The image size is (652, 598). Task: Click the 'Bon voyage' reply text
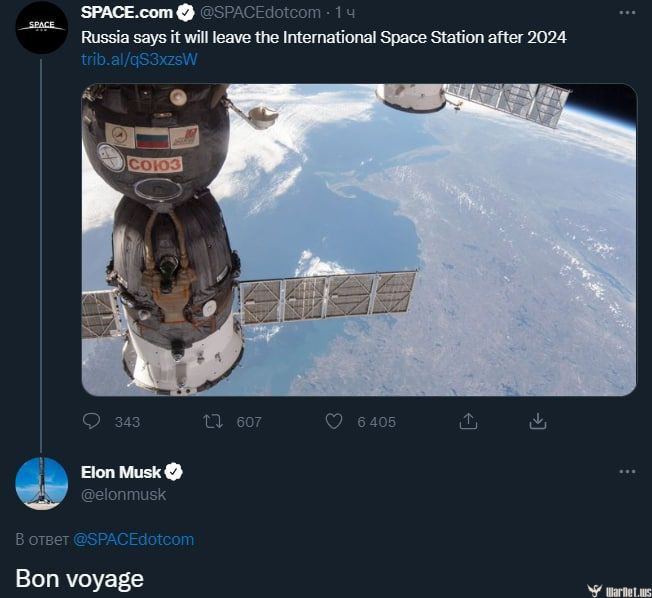click(79, 578)
